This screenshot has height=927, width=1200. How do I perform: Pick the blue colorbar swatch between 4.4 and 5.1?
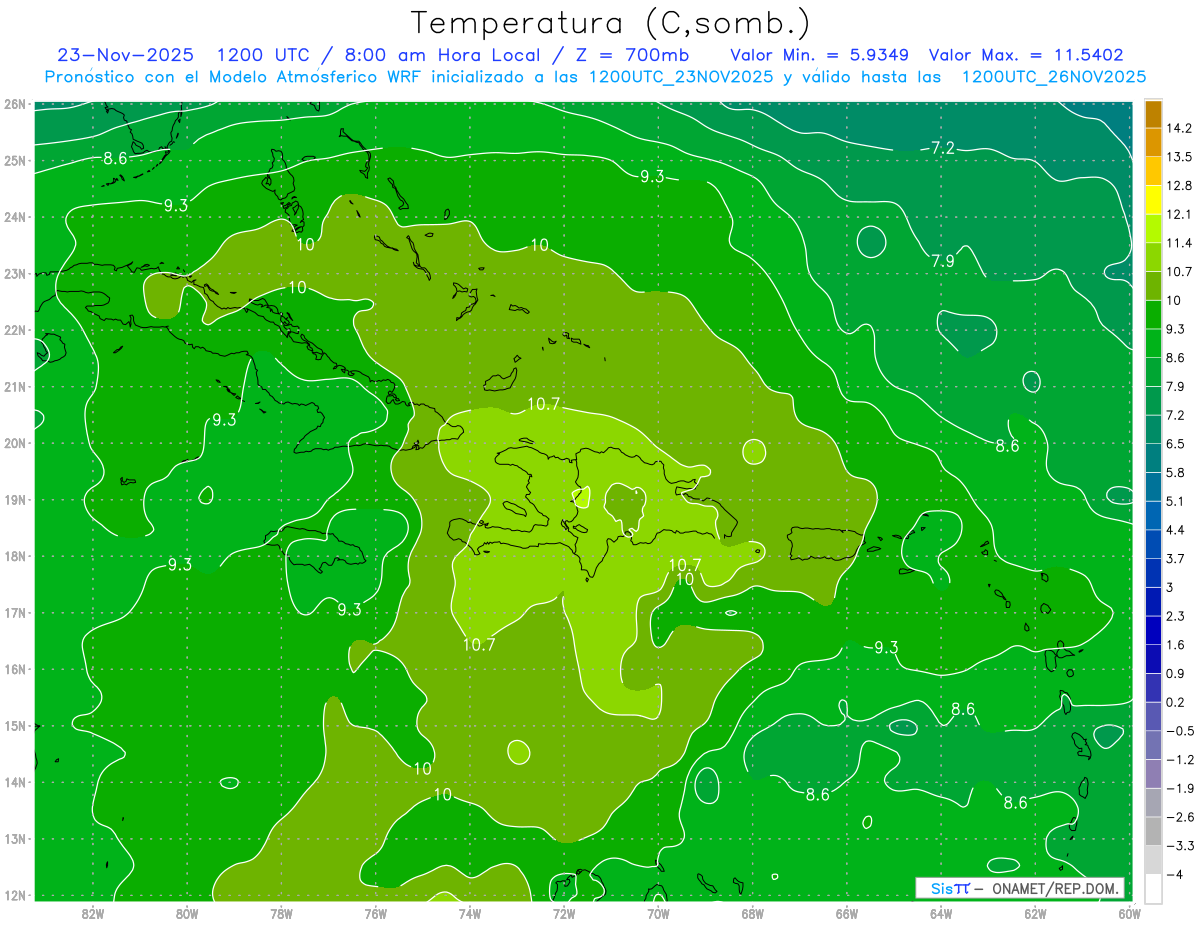(1153, 515)
